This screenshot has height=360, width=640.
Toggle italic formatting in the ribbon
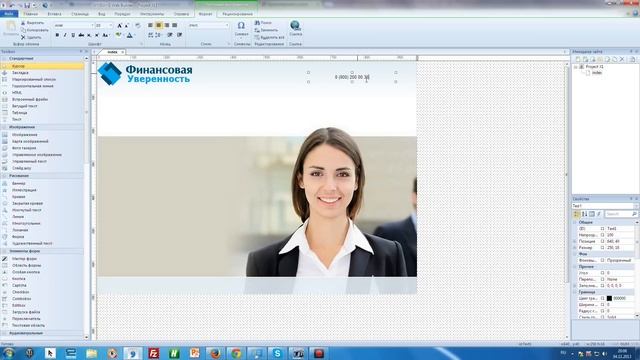(x=65, y=36)
